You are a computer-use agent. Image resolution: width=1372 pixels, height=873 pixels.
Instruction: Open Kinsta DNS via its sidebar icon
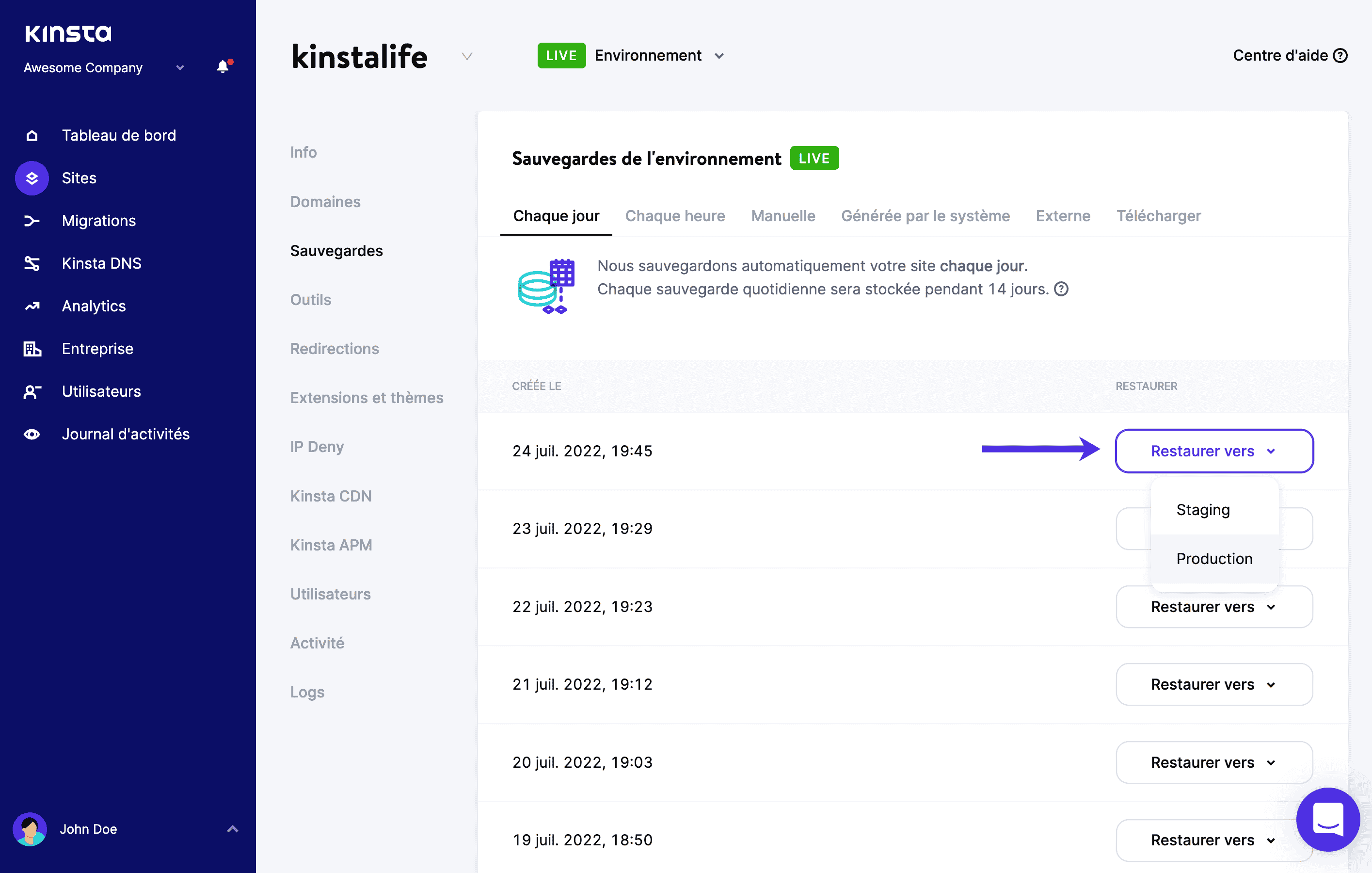[32, 263]
